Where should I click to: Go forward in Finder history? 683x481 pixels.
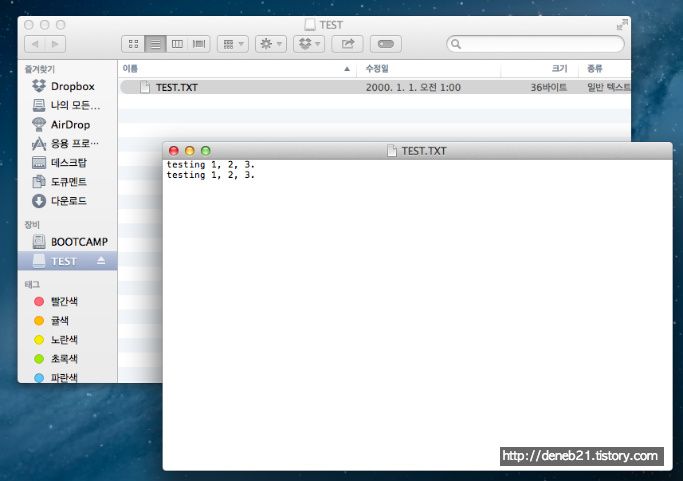point(55,44)
